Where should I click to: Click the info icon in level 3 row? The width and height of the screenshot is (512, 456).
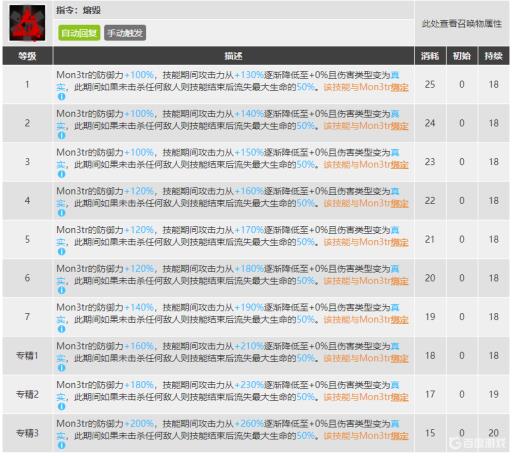[61, 174]
